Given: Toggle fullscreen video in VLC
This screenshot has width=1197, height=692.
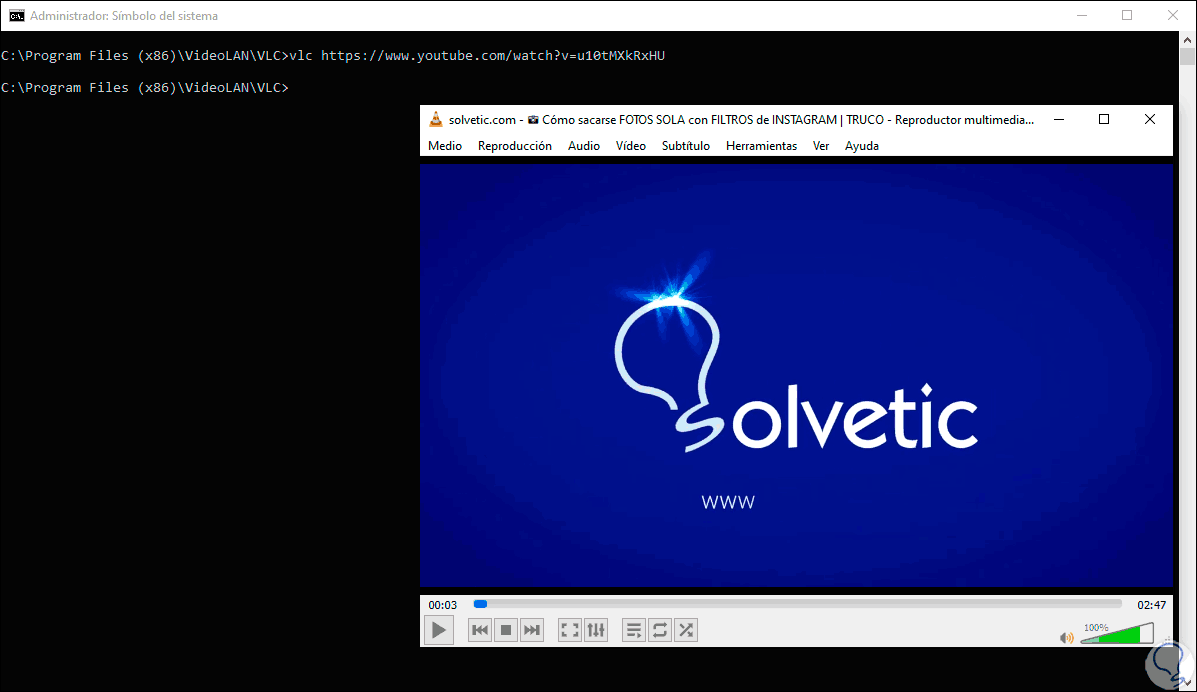Looking at the screenshot, I should (x=570, y=630).
